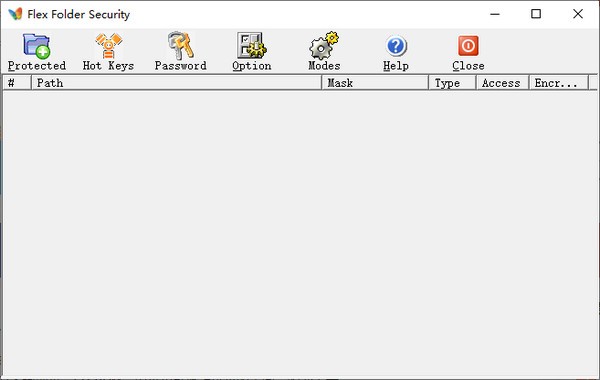Sort list by Type column header

[x=452, y=83]
